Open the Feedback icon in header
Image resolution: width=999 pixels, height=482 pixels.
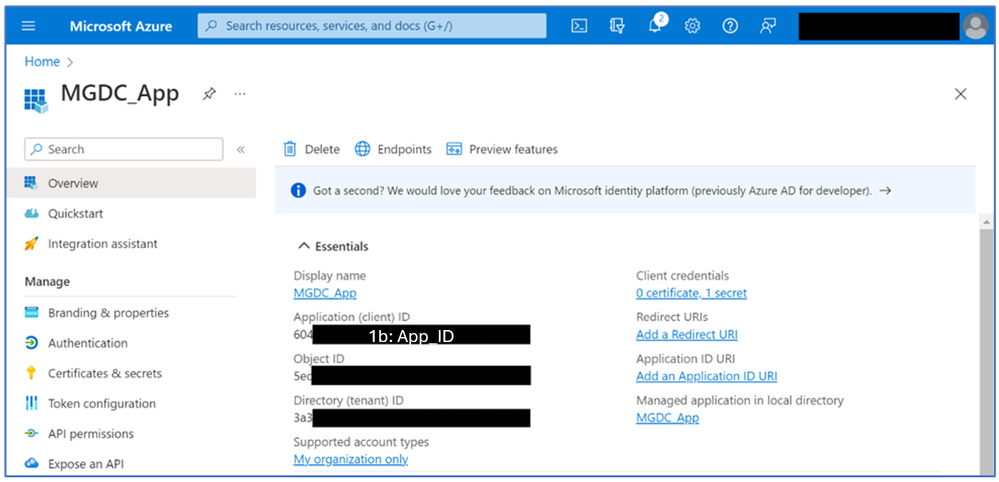[x=768, y=26]
